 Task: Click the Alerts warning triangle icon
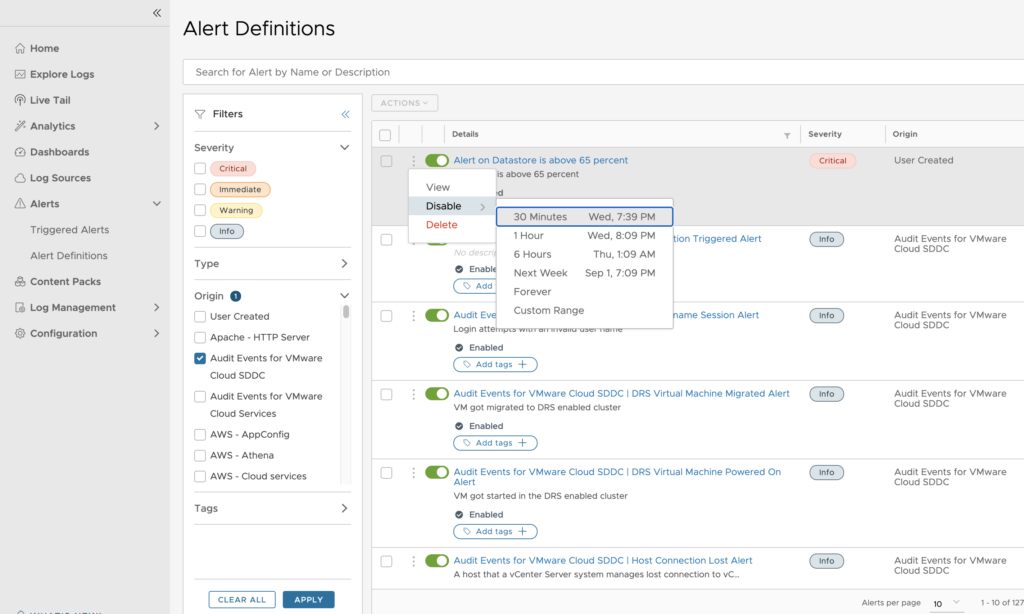tap(20, 204)
